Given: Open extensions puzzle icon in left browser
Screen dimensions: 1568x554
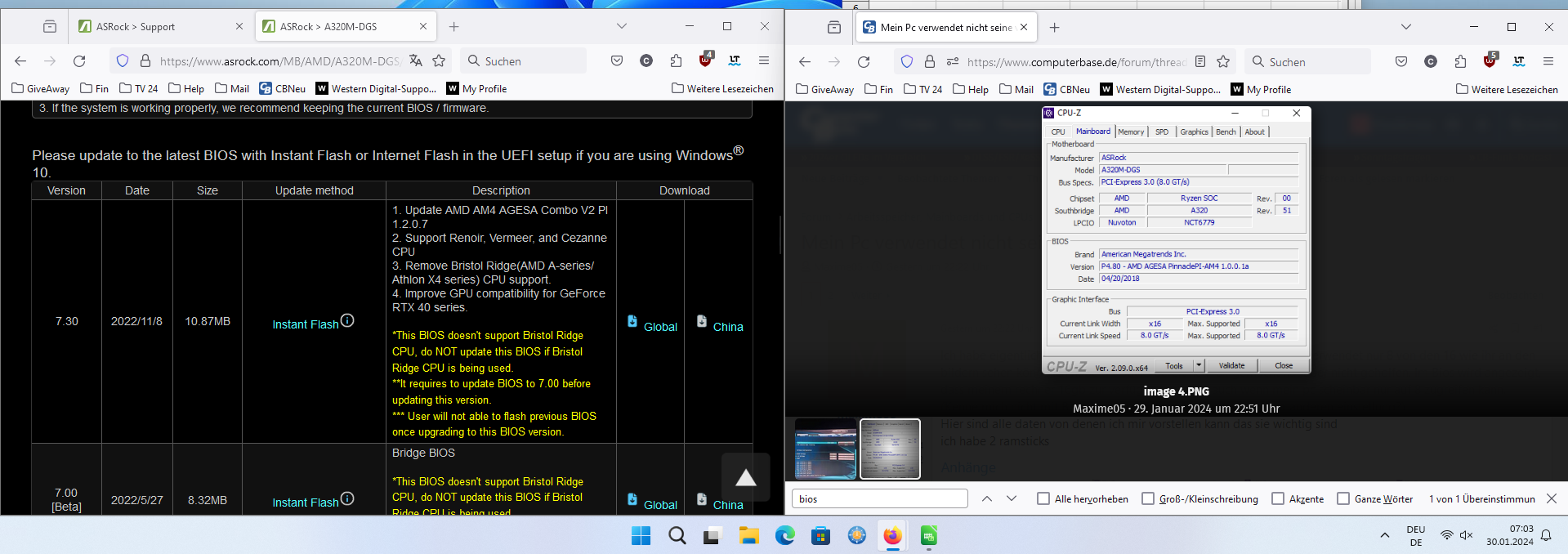Looking at the screenshot, I should tap(676, 60).
